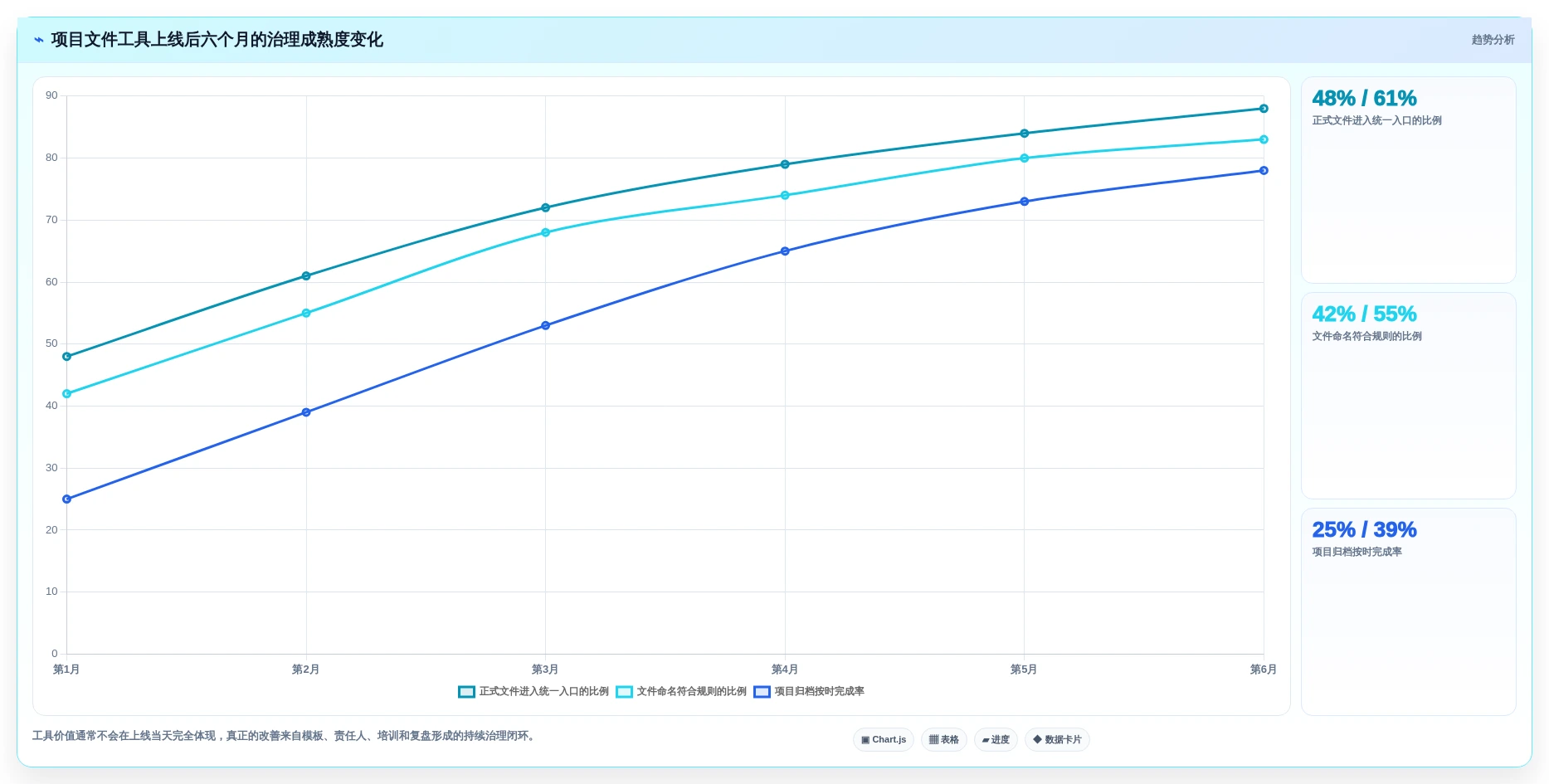1549x784 pixels.
Task: Select 第2月 point on 项目归档按时完成率 line
Action: tap(306, 412)
